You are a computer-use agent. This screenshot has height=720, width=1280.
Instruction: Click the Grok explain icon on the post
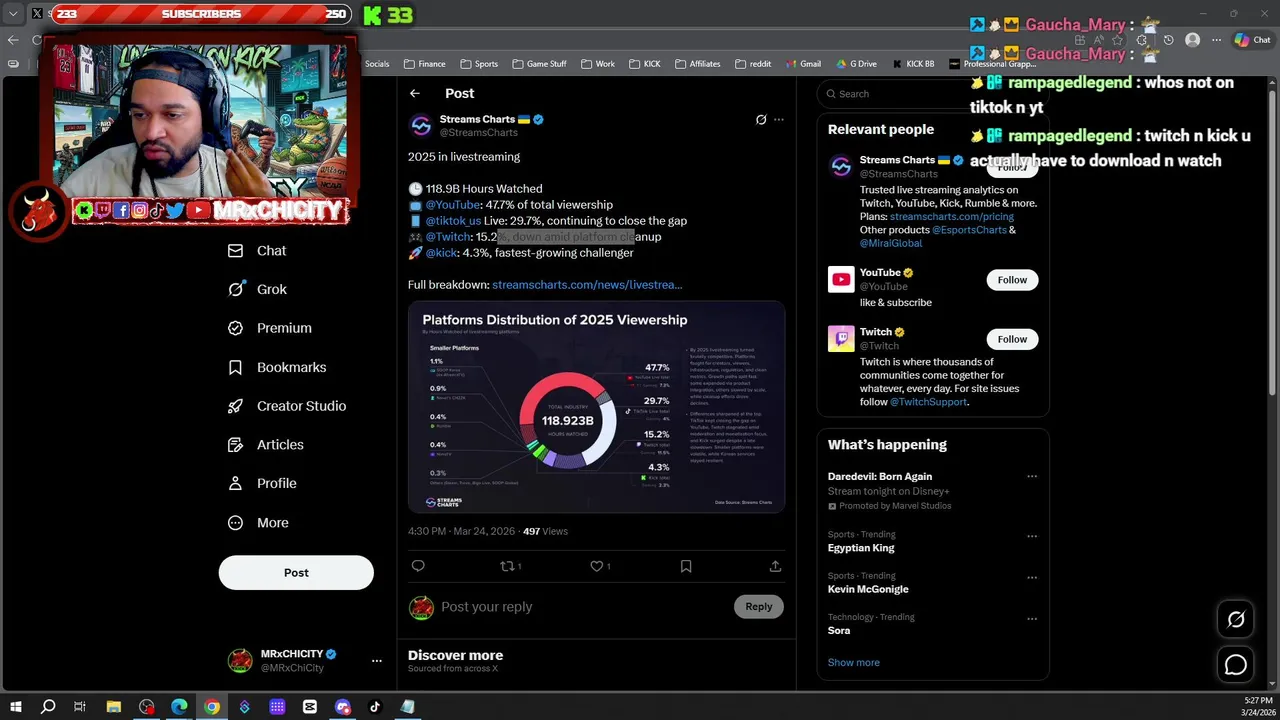tap(761, 120)
